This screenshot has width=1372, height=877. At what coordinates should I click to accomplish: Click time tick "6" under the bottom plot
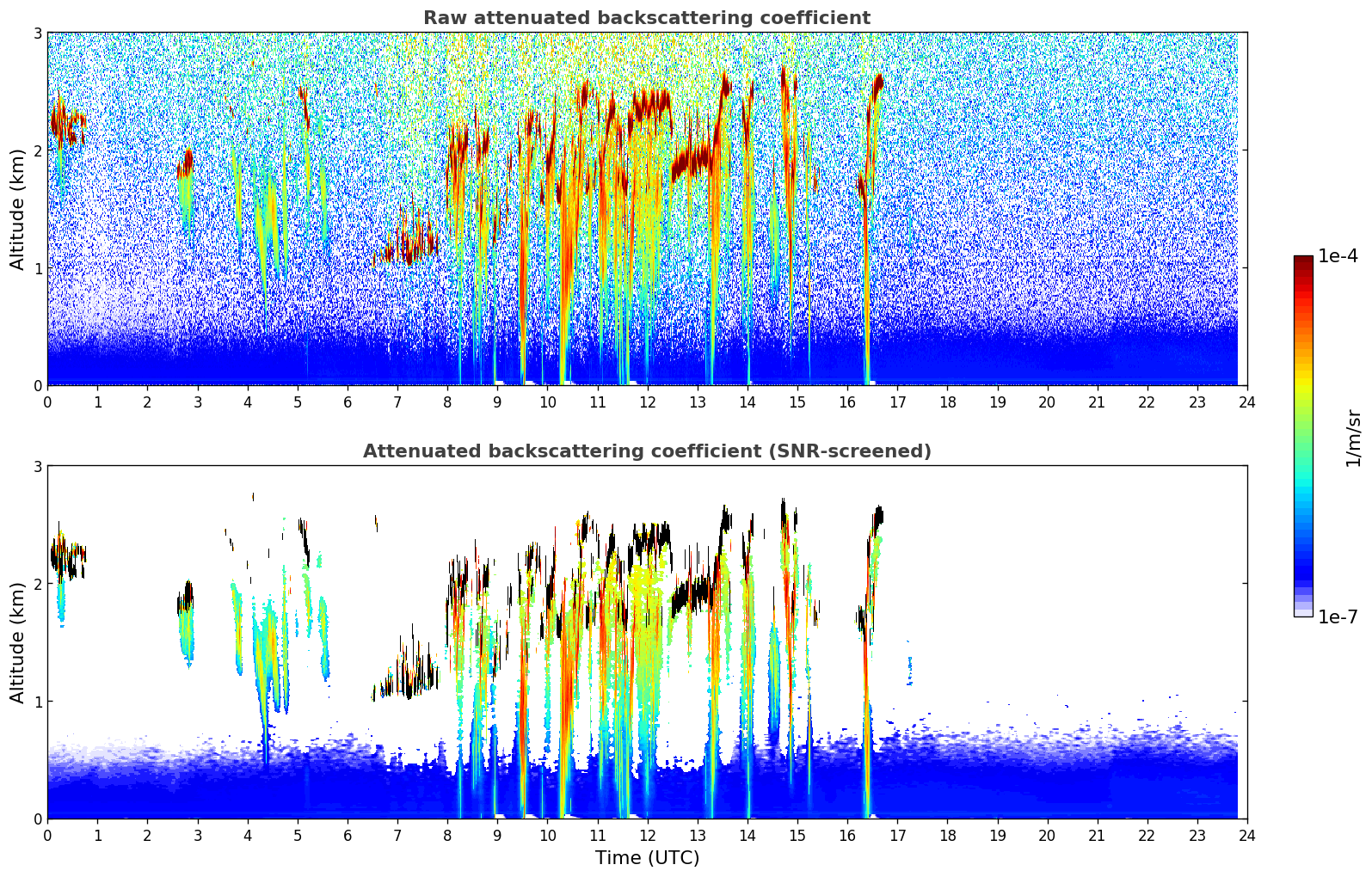348,835
